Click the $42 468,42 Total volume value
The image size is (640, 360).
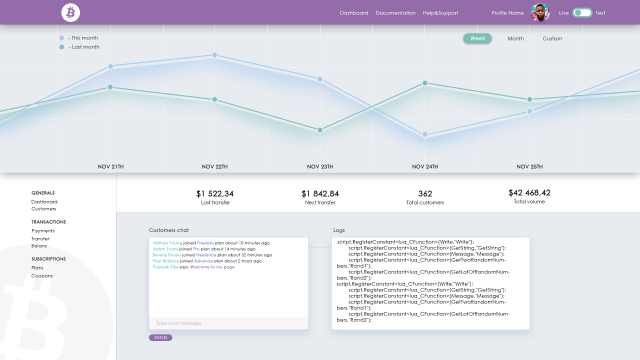click(529, 193)
